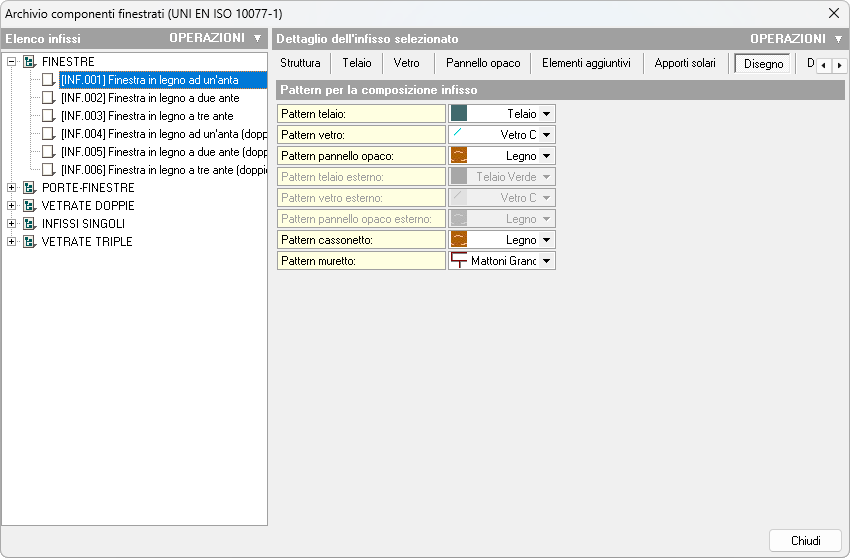This screenshot has width=850, height=558.
Task: Click the VETRATE DOPPIE category icon
Action: pyautogui.click(x=29, y=206)
